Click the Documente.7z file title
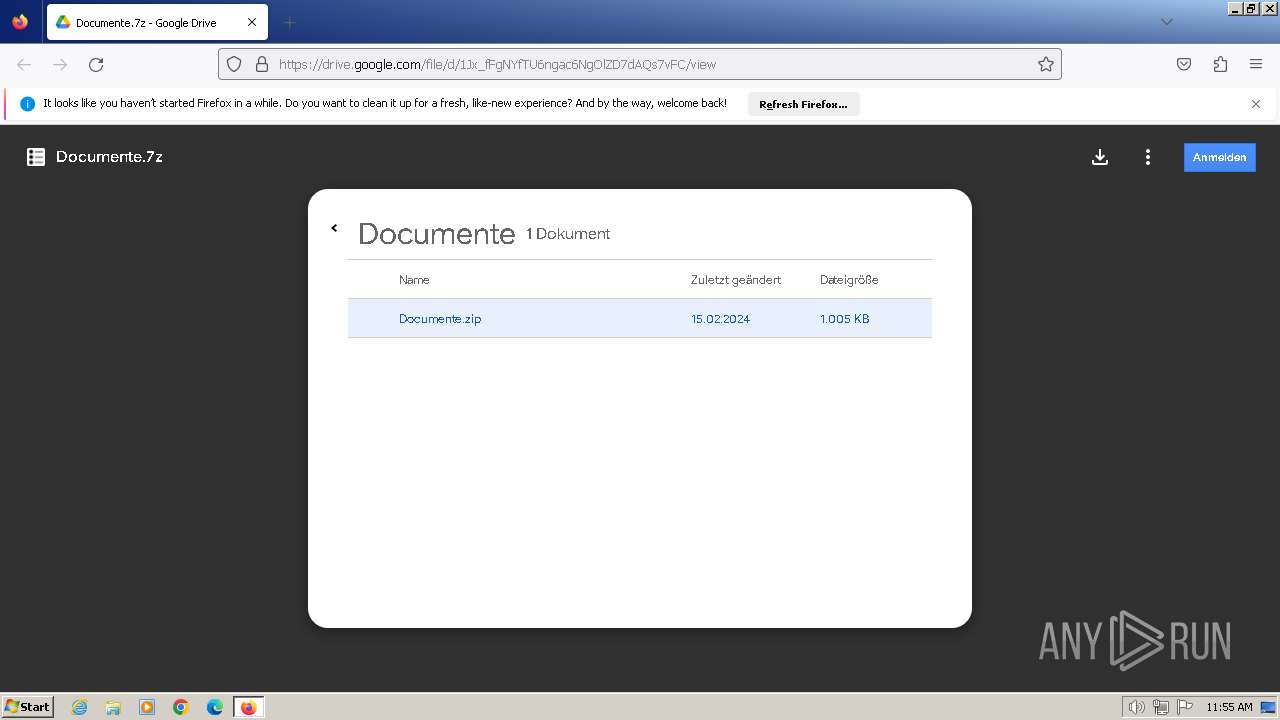This screenshot has width=1280, height=720. tap(109, 157)
